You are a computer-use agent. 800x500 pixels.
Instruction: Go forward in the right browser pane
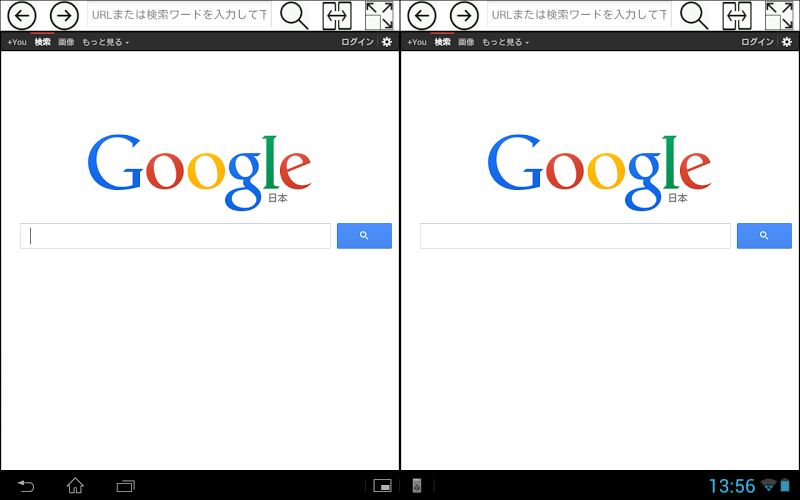tap(464, 15)
